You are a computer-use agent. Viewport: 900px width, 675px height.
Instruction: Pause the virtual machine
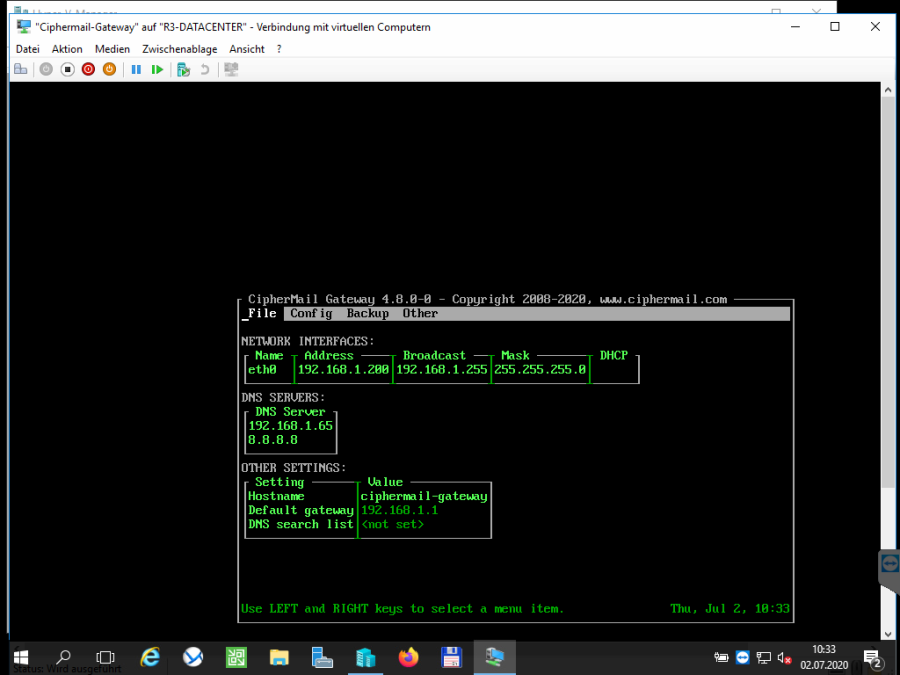[x=136, y=69]
